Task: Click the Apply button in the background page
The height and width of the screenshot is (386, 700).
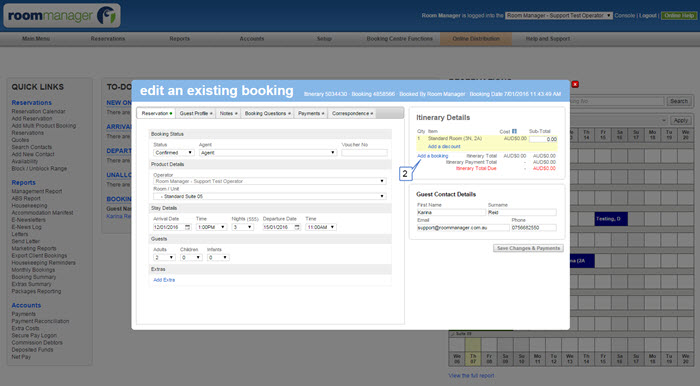Action: [680, 120]
